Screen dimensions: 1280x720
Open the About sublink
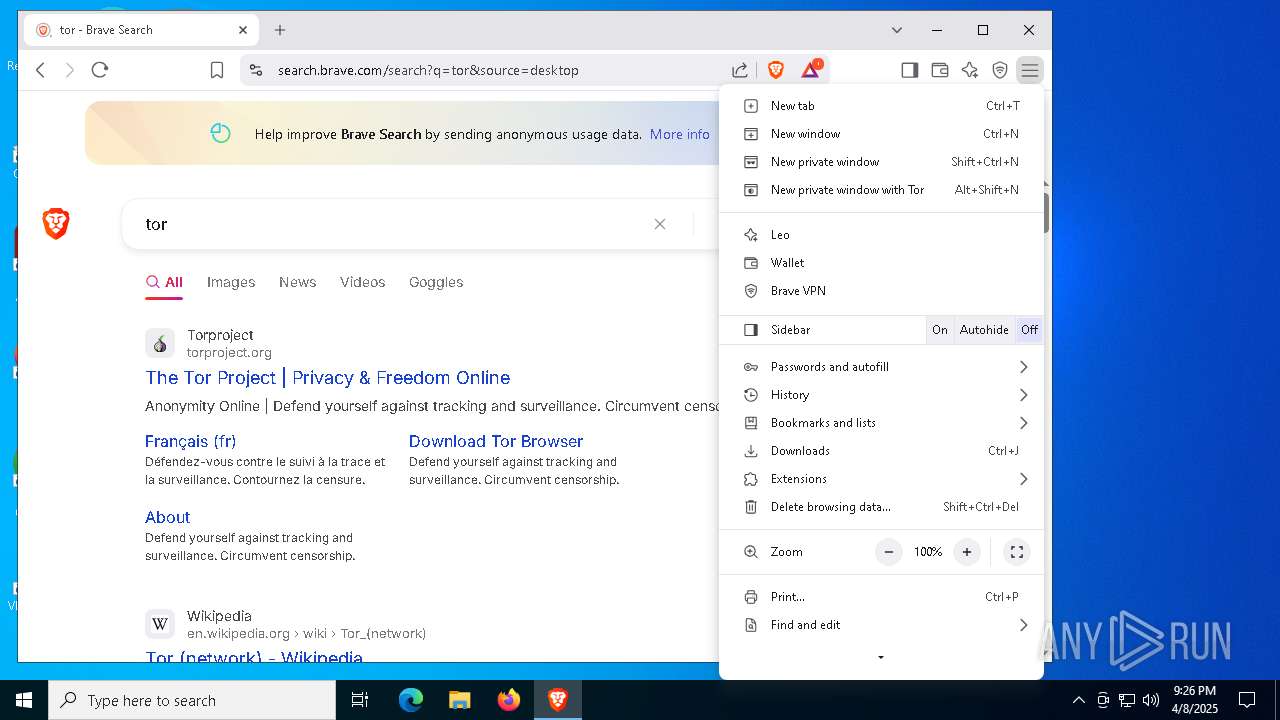coord(167,517)
